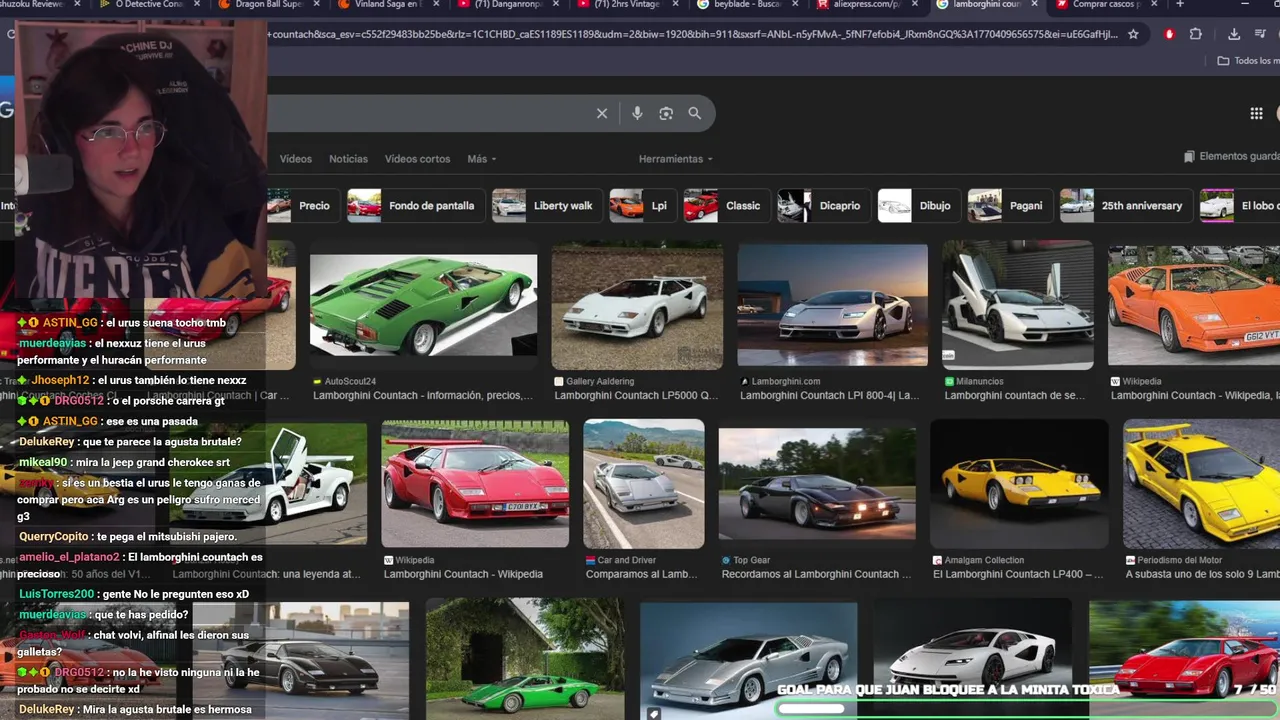The height and width of the screenshot is (720, 1280).
Task: Open 'El Lamborghini Countach LP400' link
Action: (1019, 574)
